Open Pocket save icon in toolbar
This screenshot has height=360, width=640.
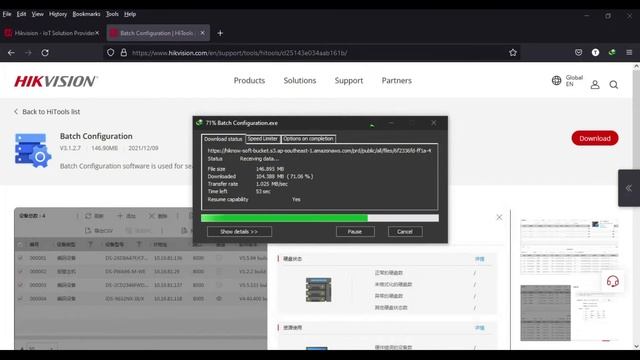pos(578,52)
